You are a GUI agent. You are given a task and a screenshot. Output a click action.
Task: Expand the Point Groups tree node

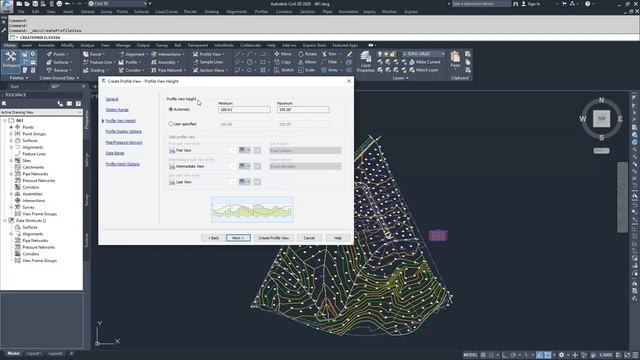pyautogui.click(x=11, y=134)
